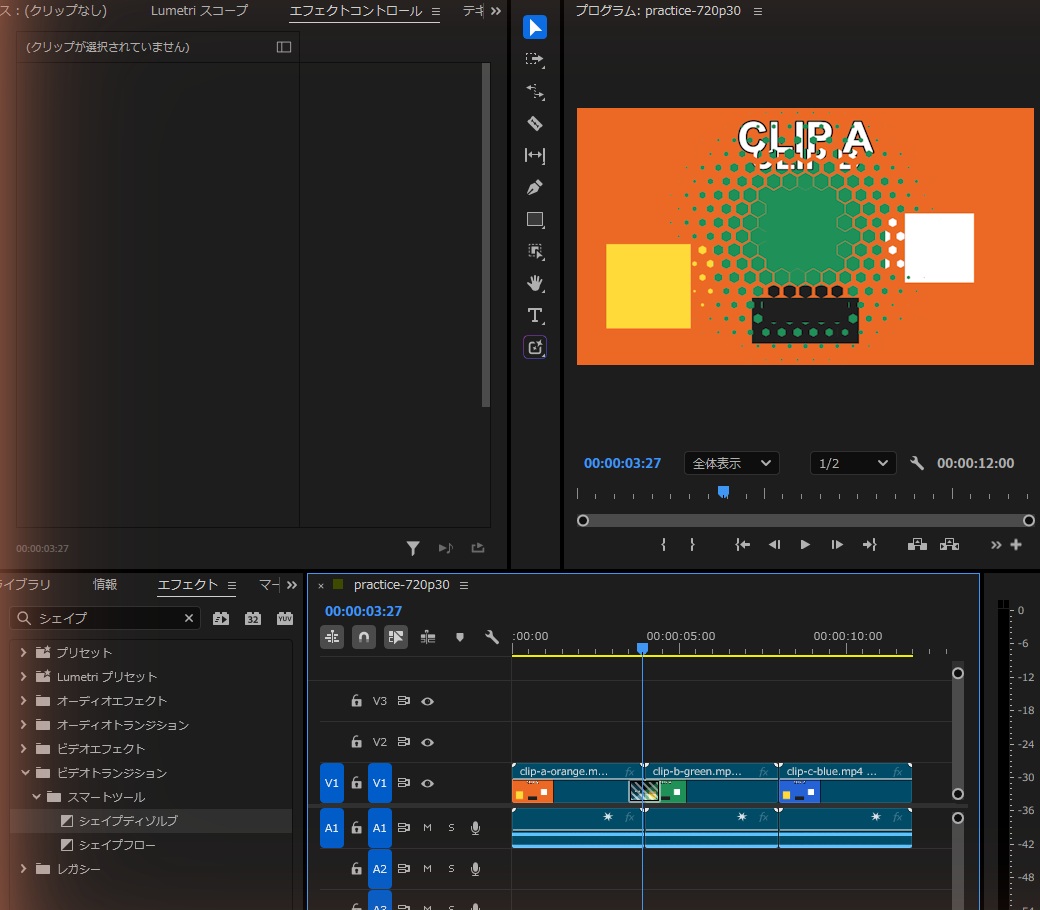This screenshot has width=1040, height=910.
Task: Open the 1/2 playback resolution dropdown
Action: point(853,463)
